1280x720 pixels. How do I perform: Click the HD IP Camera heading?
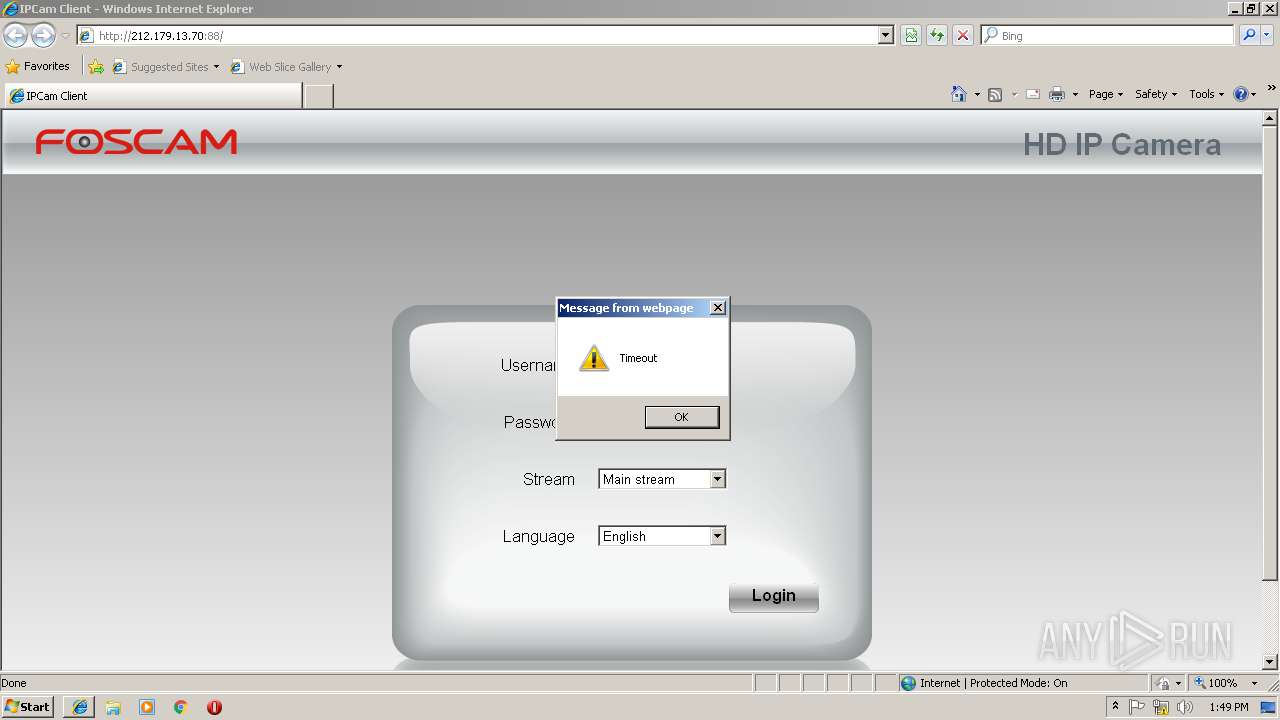tap(1122, 145)
